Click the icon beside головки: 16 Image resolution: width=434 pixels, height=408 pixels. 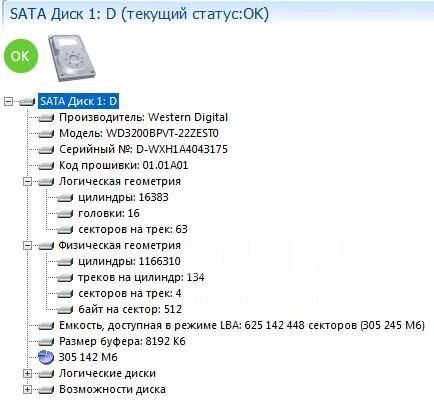65,213
